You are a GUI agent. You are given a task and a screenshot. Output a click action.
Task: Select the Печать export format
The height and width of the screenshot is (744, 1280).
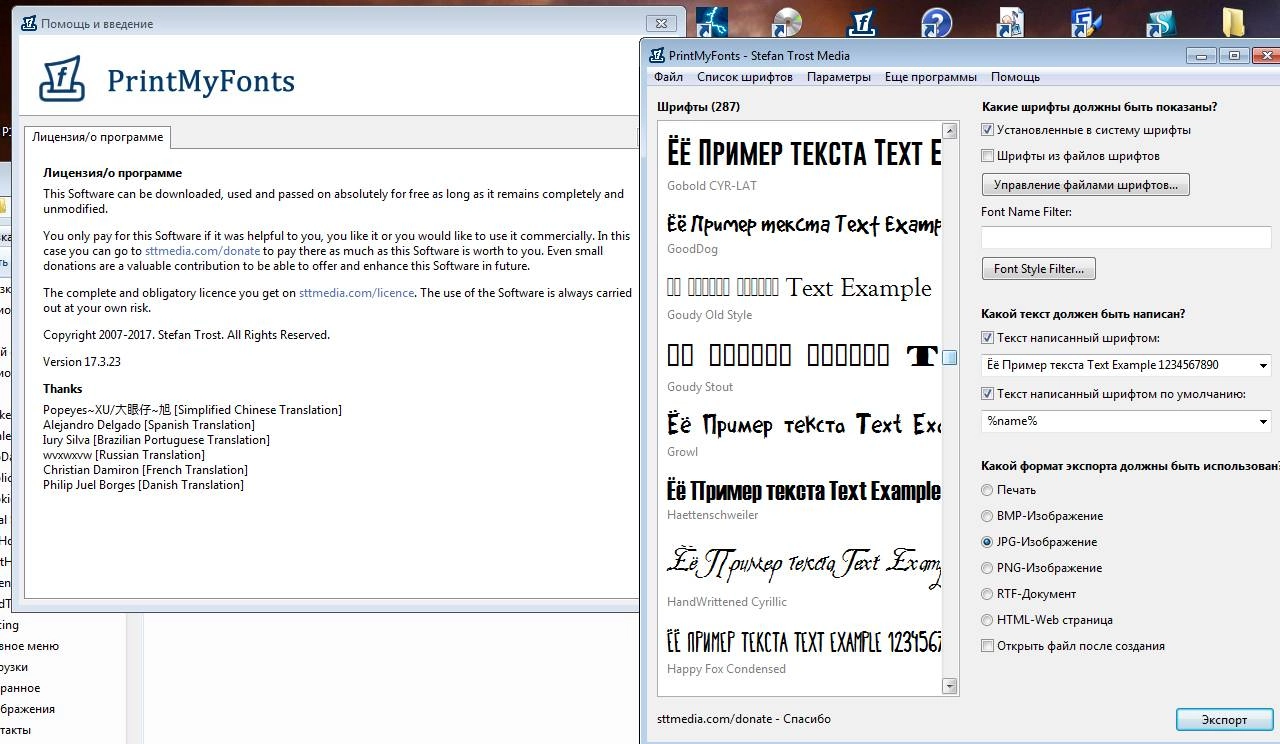click(x=987, y=490)
